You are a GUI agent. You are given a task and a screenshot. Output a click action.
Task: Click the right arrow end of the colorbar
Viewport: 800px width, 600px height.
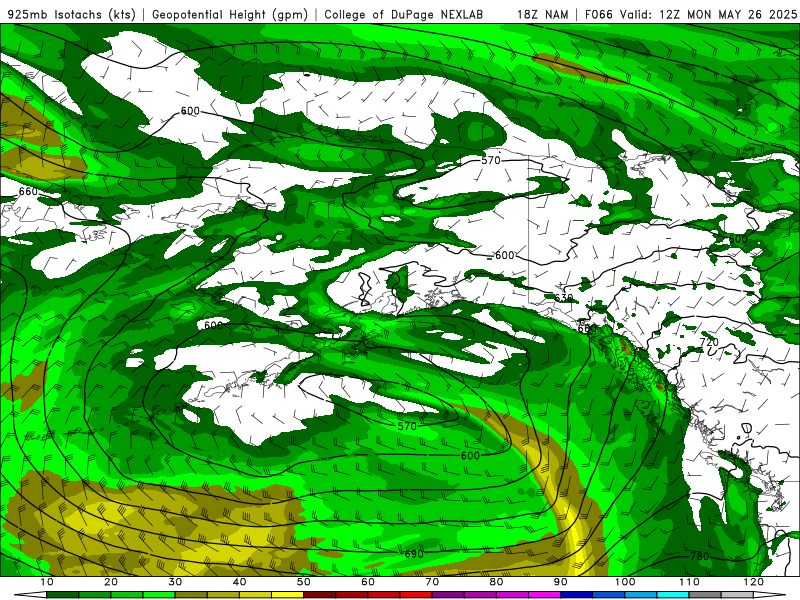pos(770,595)
